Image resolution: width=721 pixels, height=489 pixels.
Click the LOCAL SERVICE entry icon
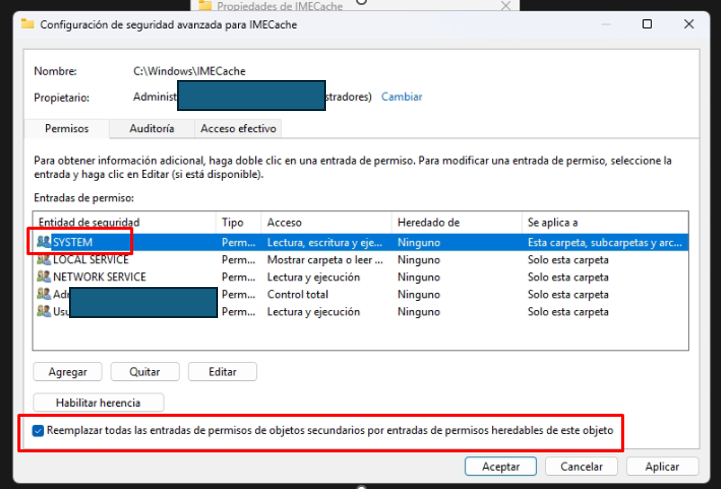tap(43, 259)
